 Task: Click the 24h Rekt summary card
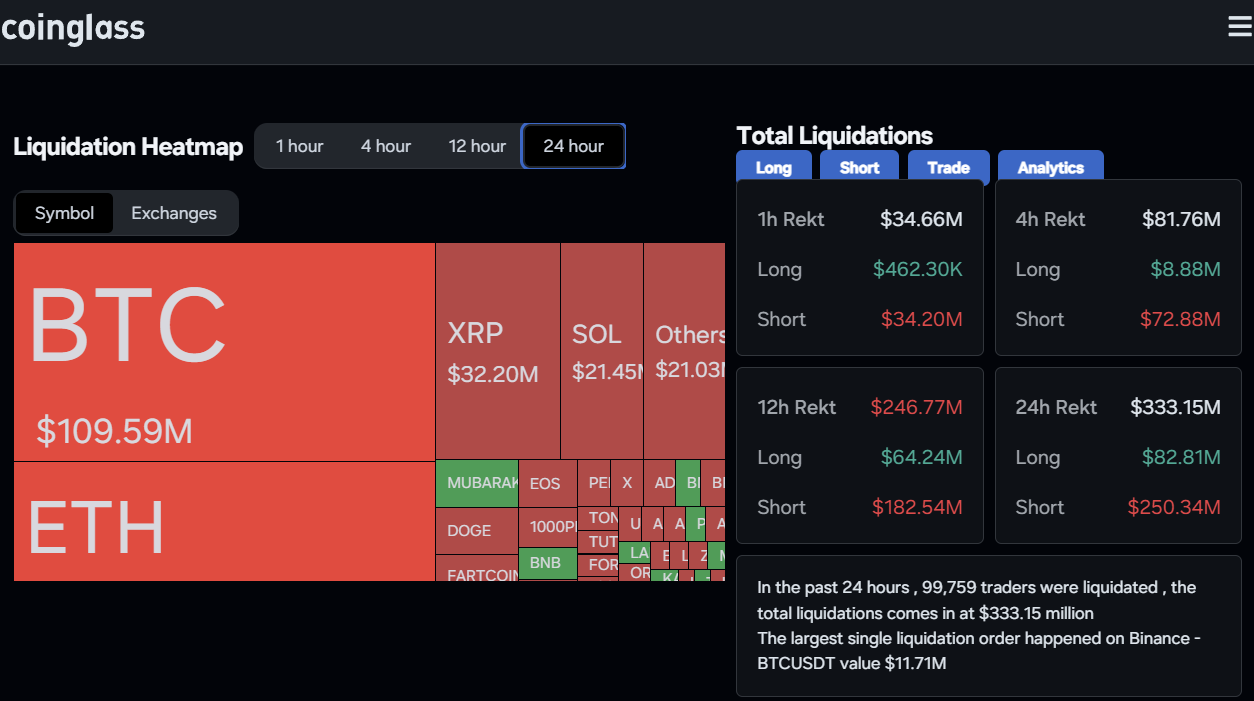pos(1118,456)
